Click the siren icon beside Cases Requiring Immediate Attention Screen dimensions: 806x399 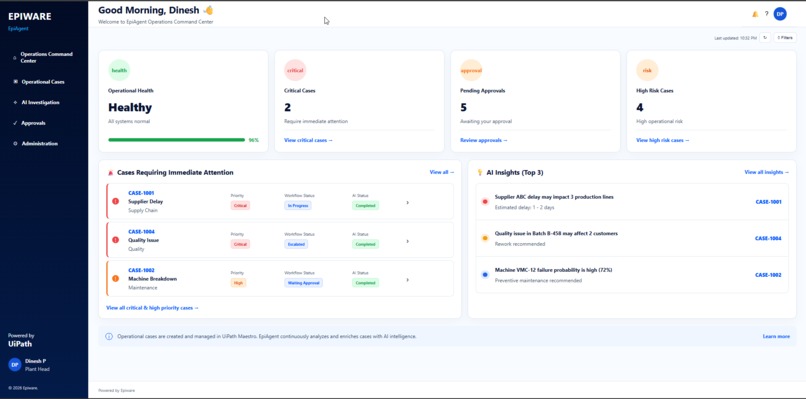110,173
